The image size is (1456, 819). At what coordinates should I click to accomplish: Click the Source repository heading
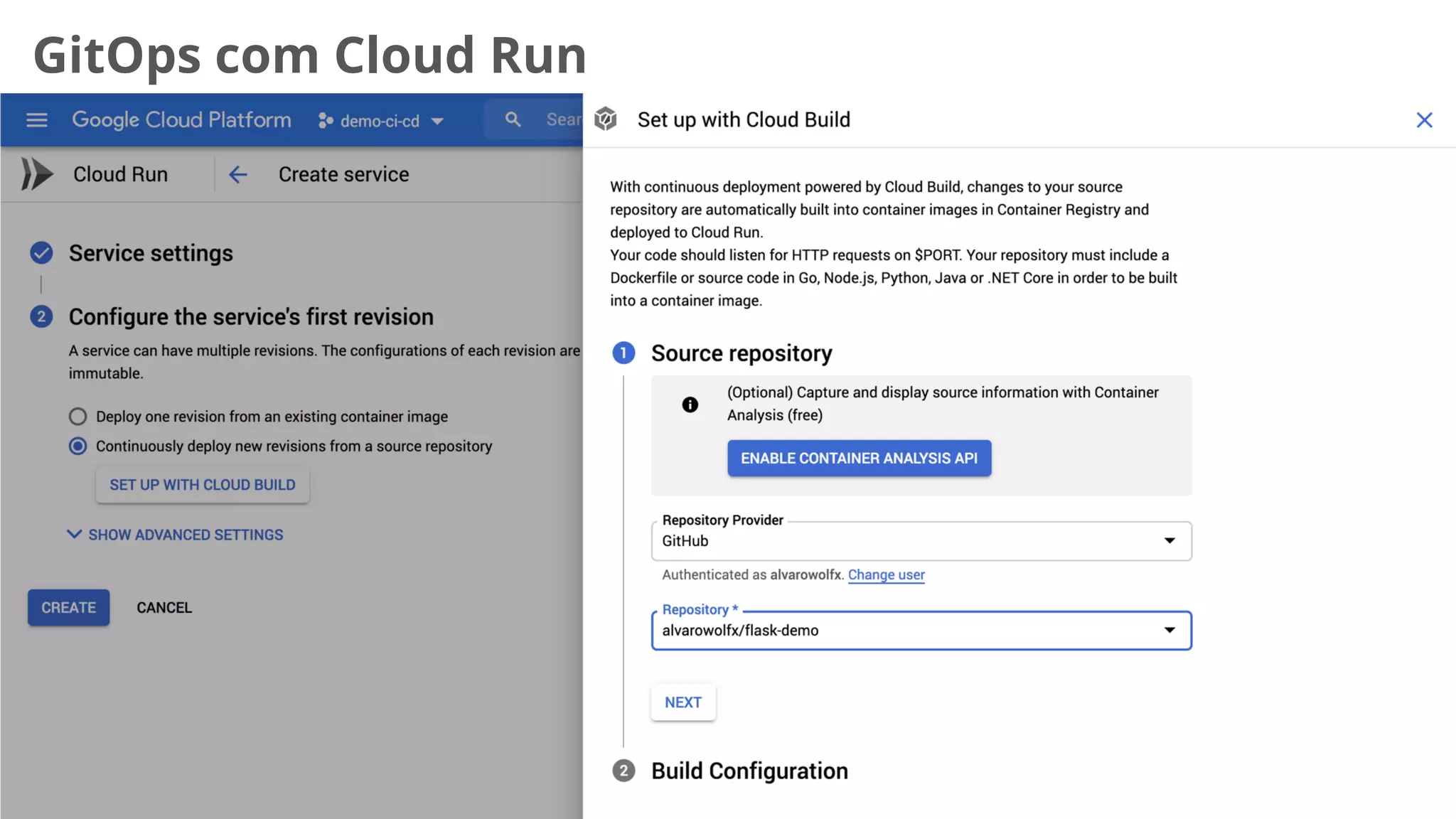point(742,353)
